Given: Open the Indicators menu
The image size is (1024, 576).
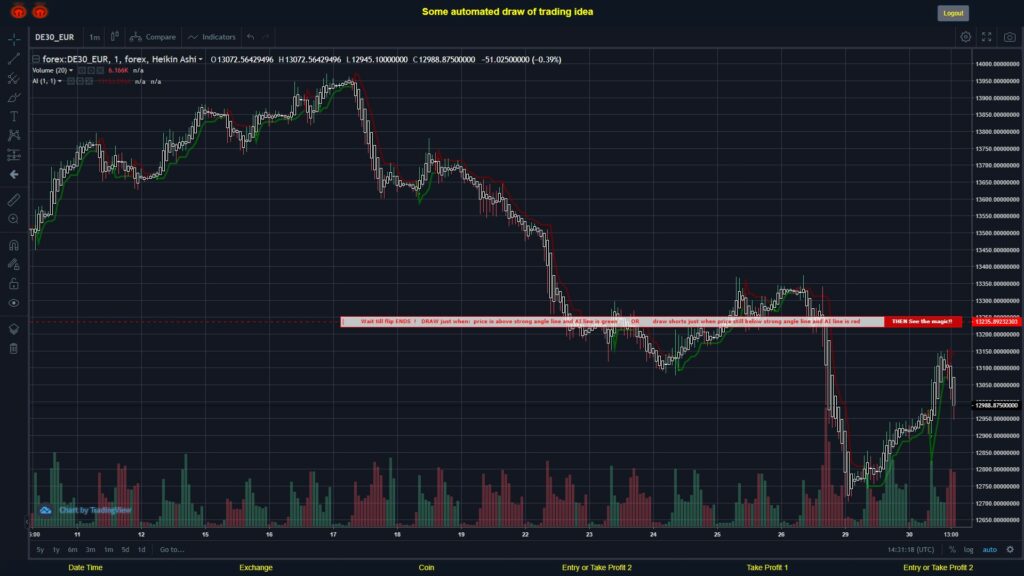Looking at the screenshot, I should tap(212, 37).
